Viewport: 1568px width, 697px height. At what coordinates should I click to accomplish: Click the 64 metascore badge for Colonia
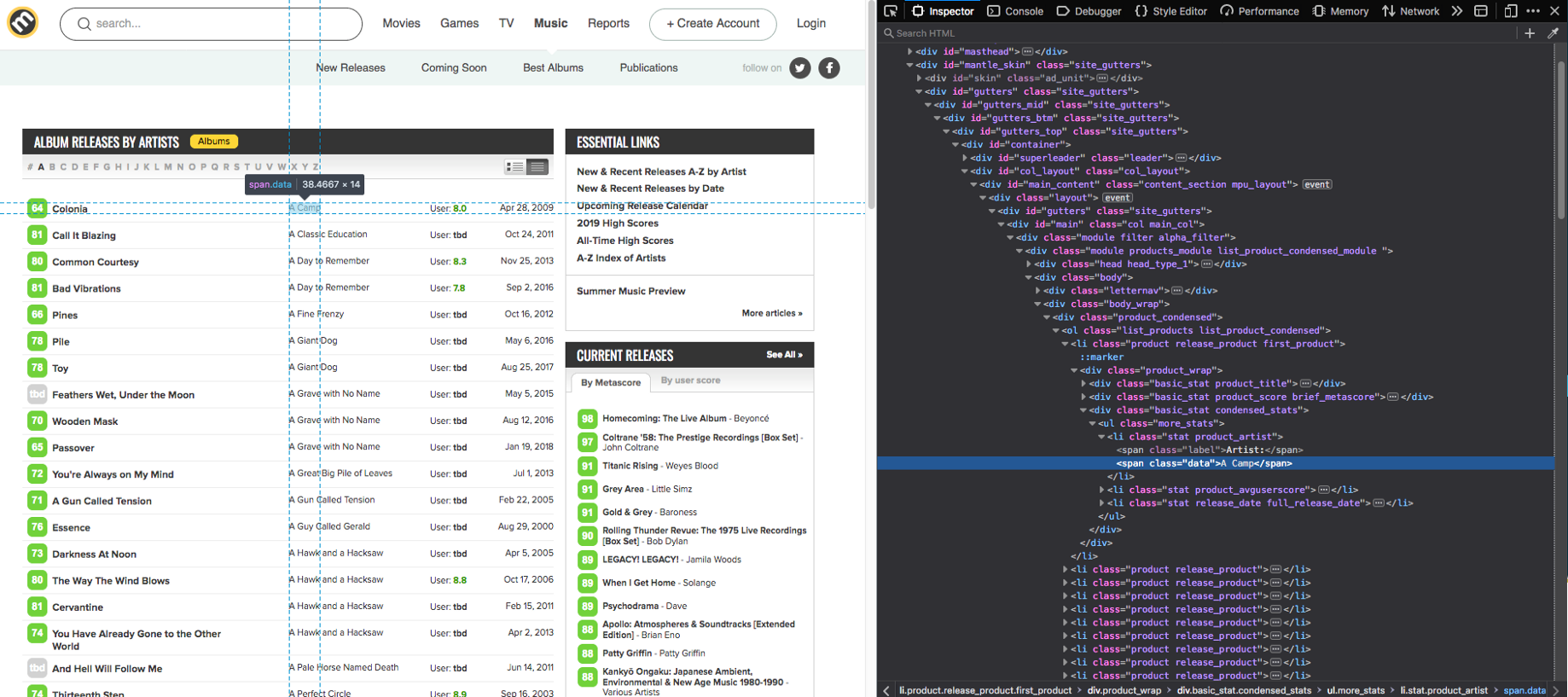[37, 208]
